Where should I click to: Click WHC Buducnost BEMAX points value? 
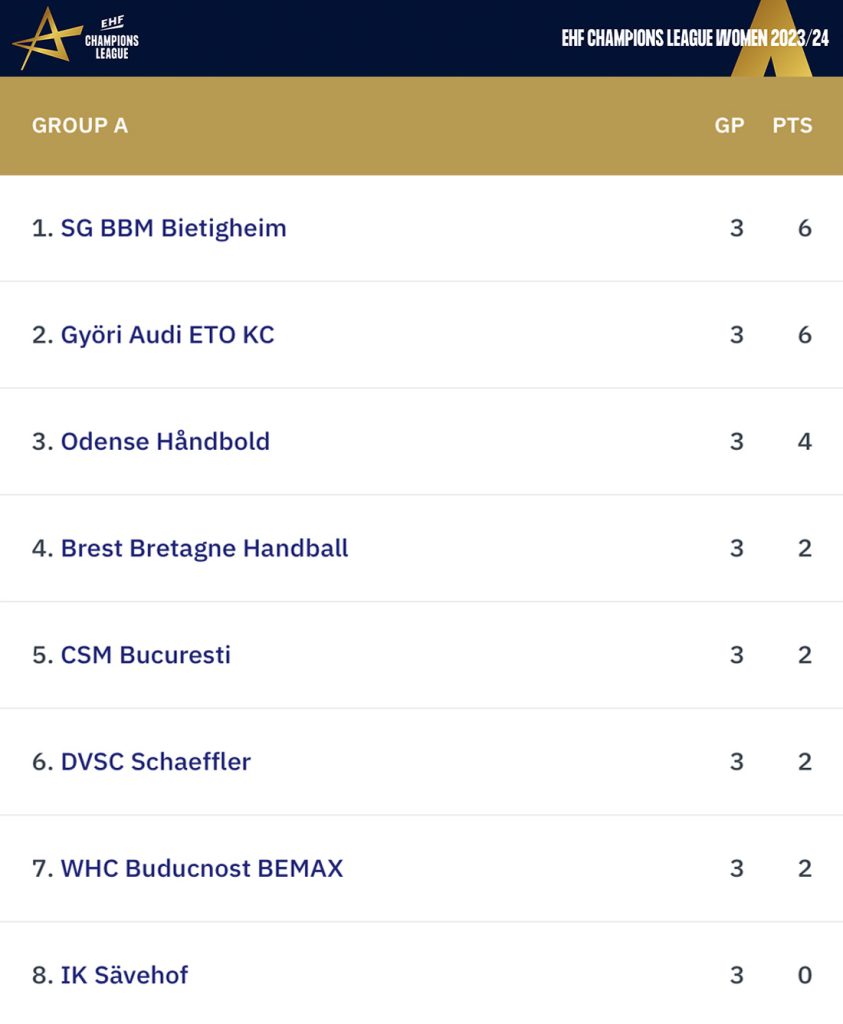click(x=804, y=869)
